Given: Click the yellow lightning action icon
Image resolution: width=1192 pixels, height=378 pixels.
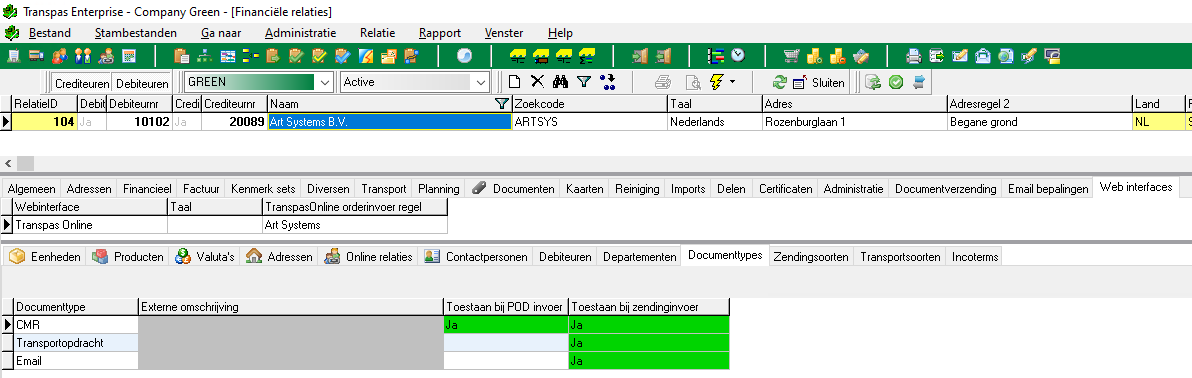Looking at the screenshot, I should (716, 82).
